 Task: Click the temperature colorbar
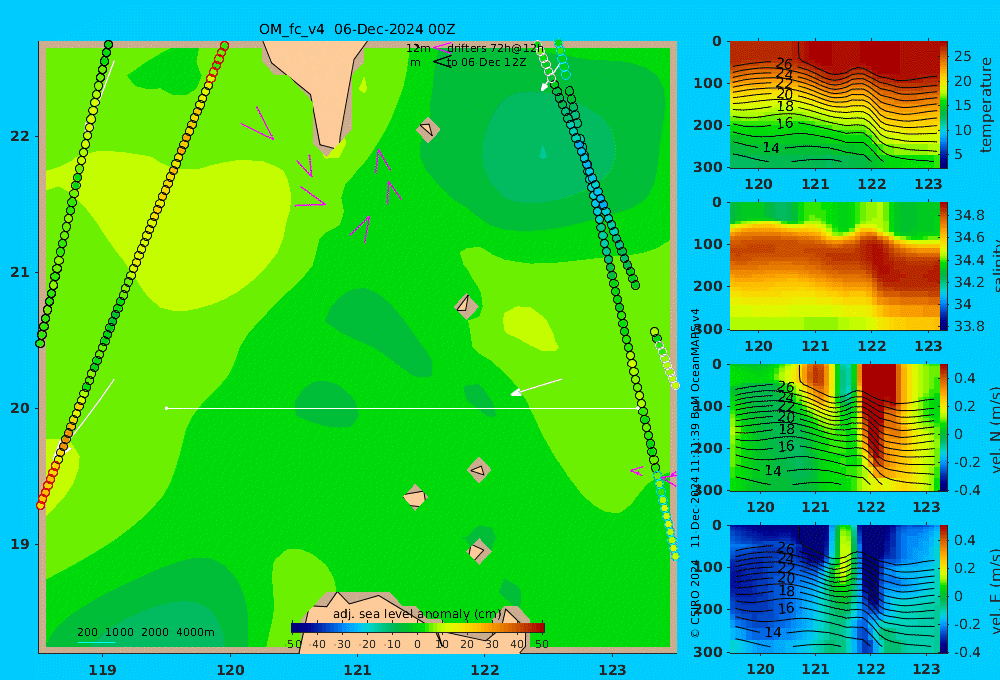(x=944, y=105)
